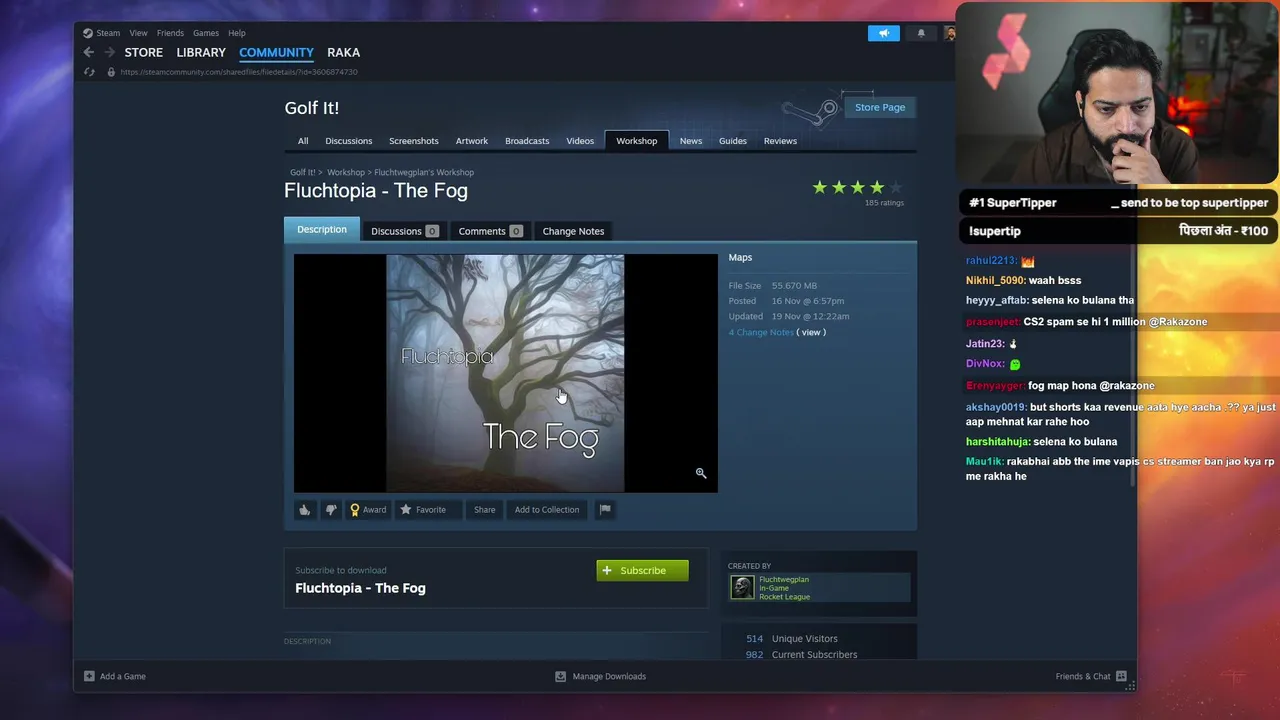Open Fluchtwegplan's Workshop breadcrumb
1280x720 pixels.
424,172
